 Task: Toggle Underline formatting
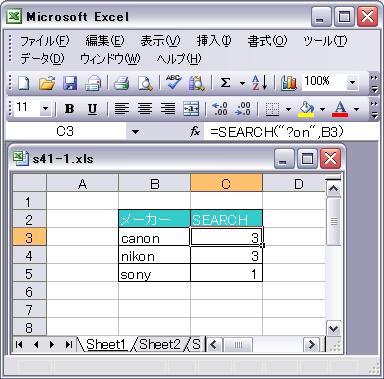tap(92, 109)
